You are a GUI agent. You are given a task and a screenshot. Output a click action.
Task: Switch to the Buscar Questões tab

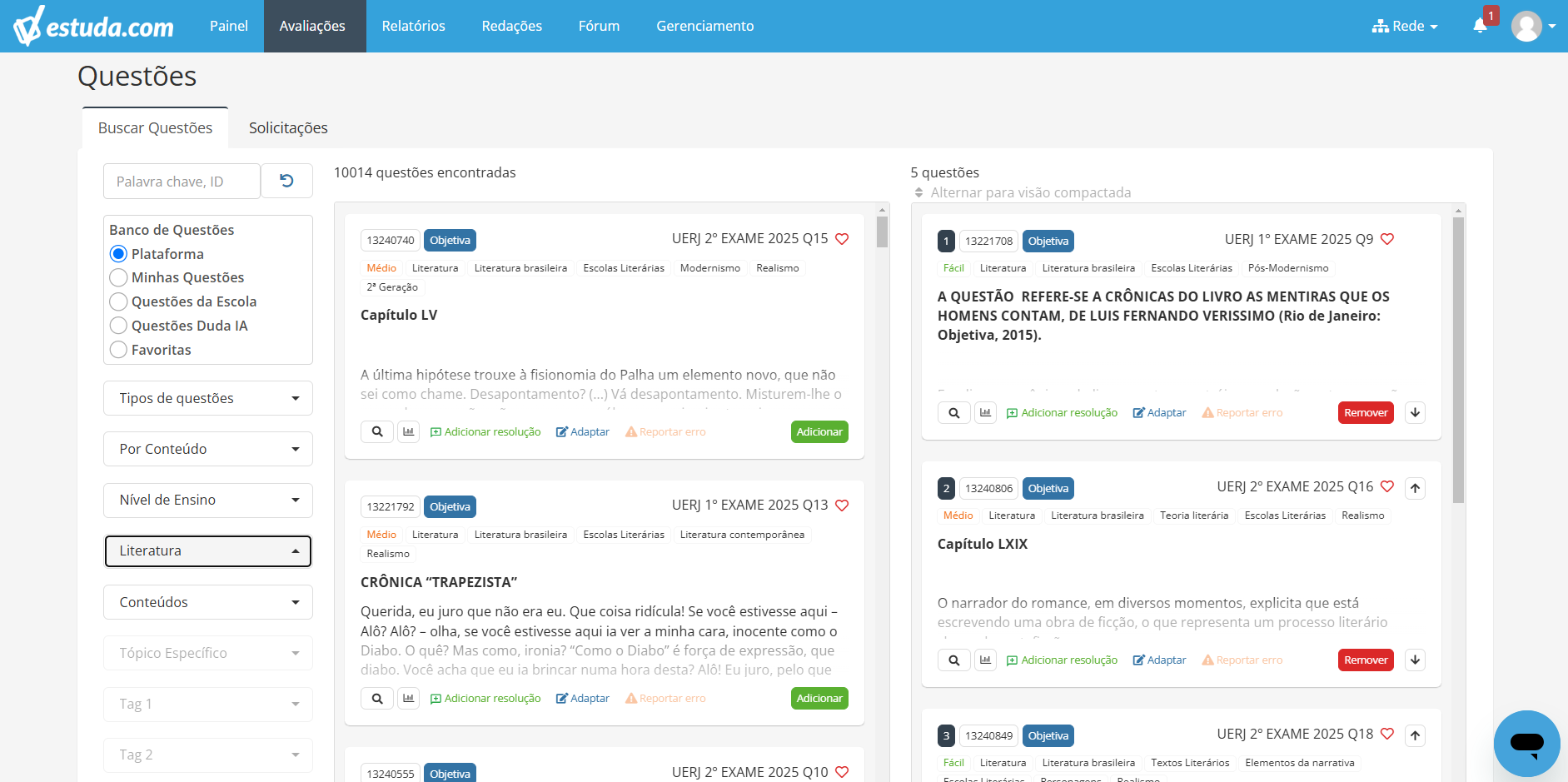155,127
